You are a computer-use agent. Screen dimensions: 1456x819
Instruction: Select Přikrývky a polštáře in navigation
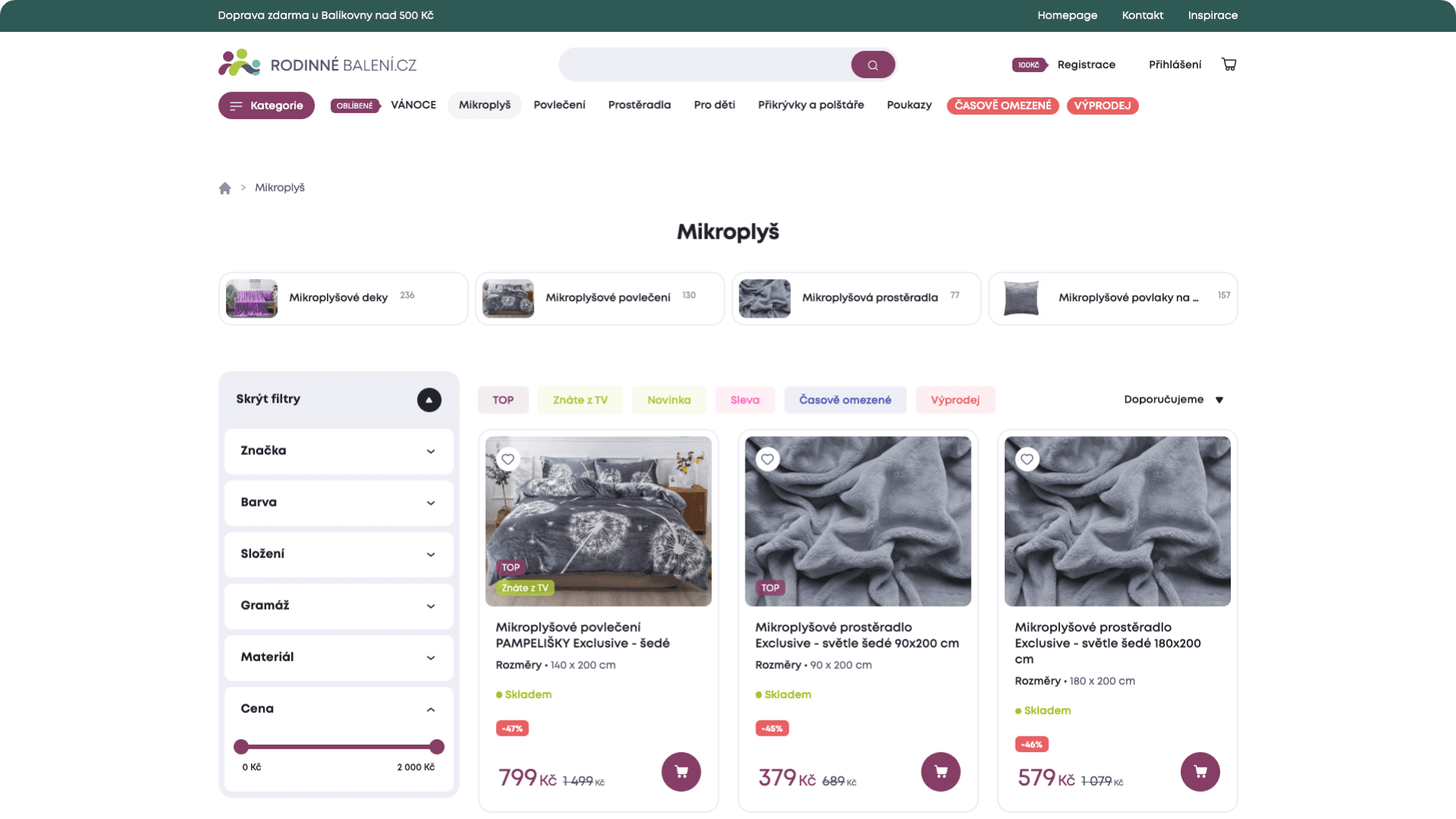(811, 105)
